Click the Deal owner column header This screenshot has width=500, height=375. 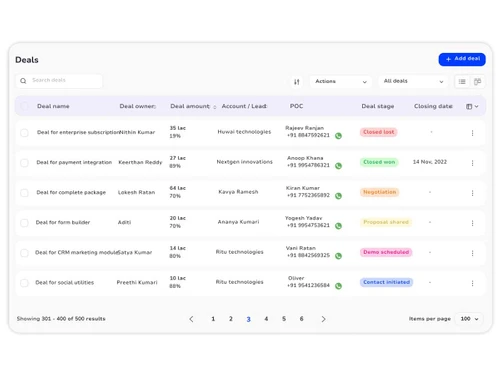point(138,106)
